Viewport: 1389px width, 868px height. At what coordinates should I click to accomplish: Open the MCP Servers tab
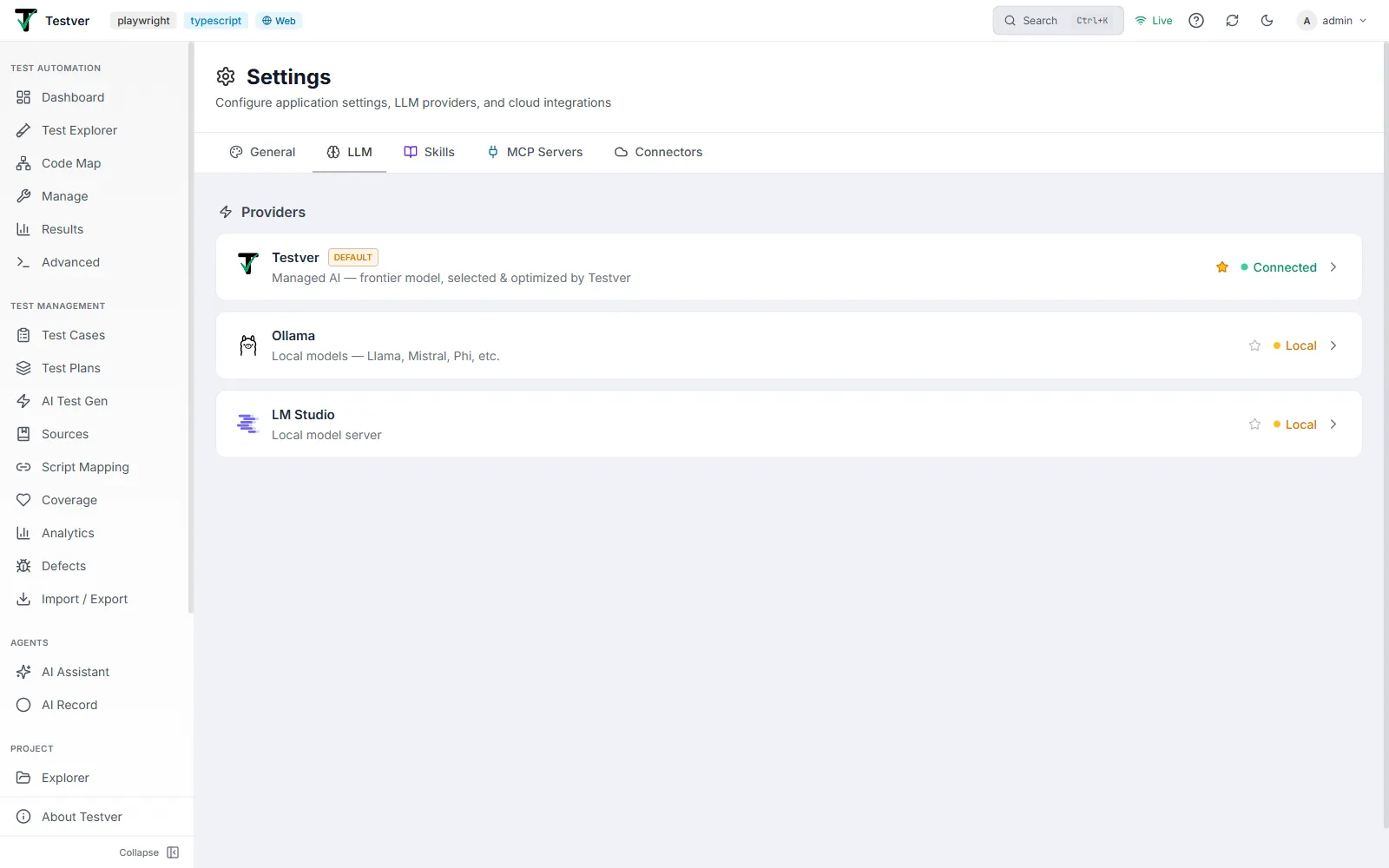click(x=535, y=152)
